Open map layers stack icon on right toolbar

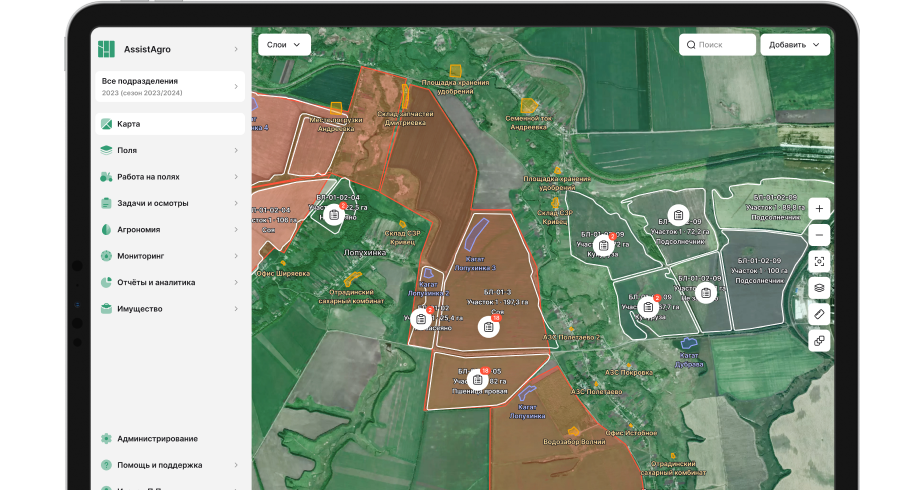point(819,288)
